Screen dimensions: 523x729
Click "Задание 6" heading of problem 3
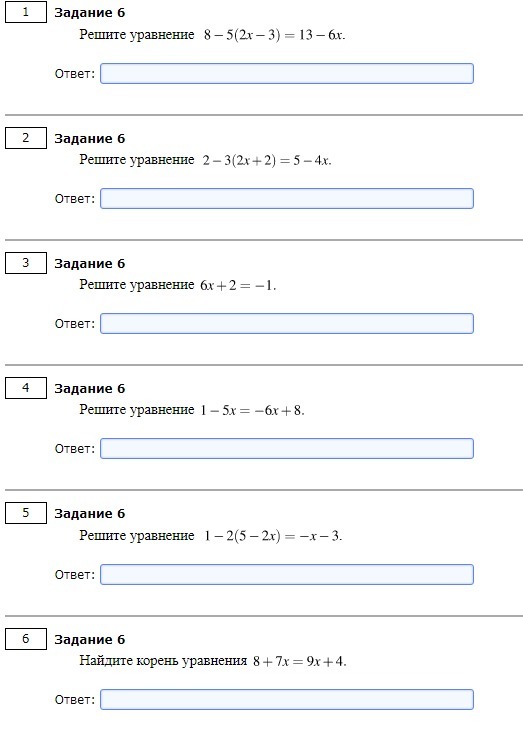point(90,264)
